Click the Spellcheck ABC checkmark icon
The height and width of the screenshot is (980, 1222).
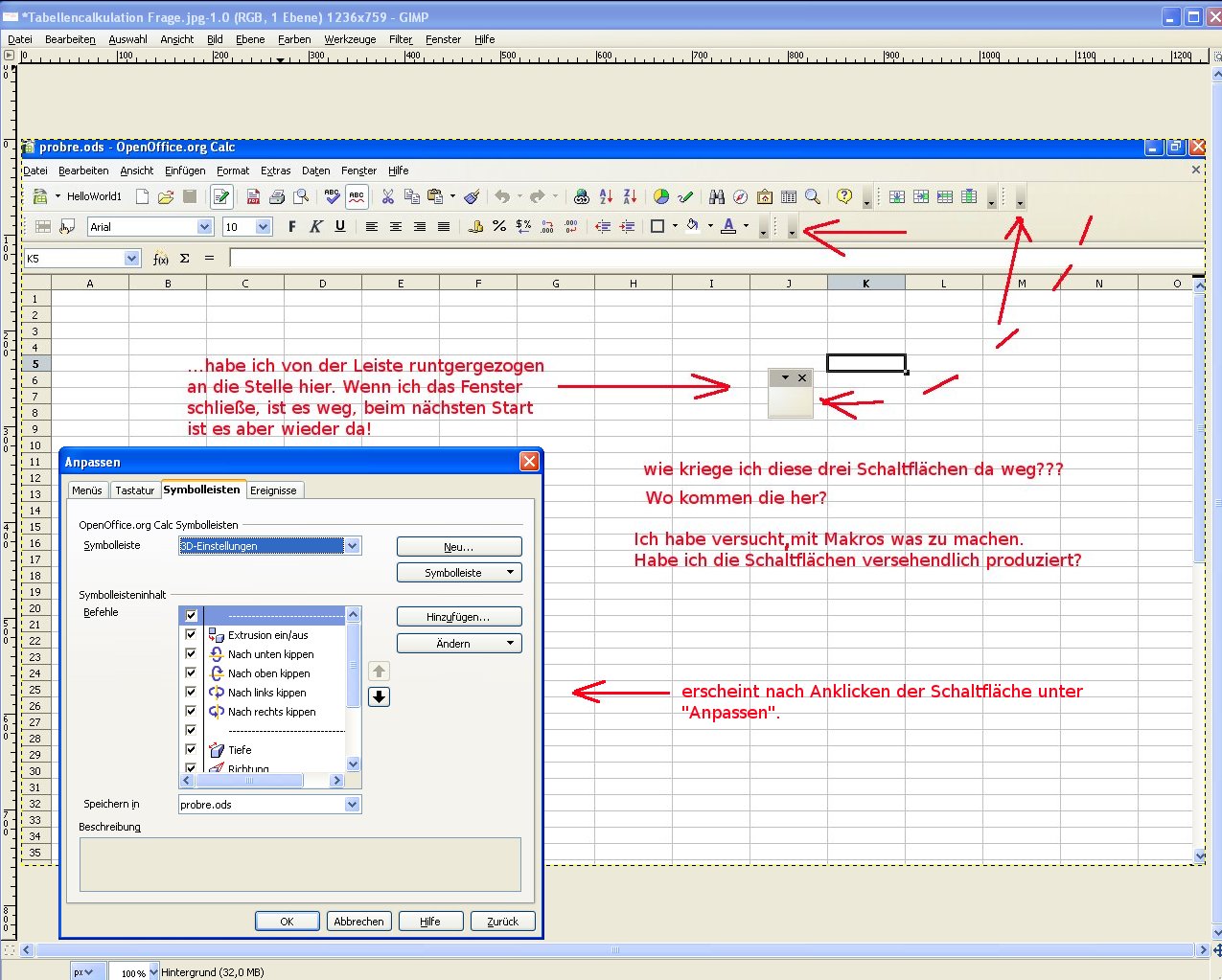[x=332, y=196]
